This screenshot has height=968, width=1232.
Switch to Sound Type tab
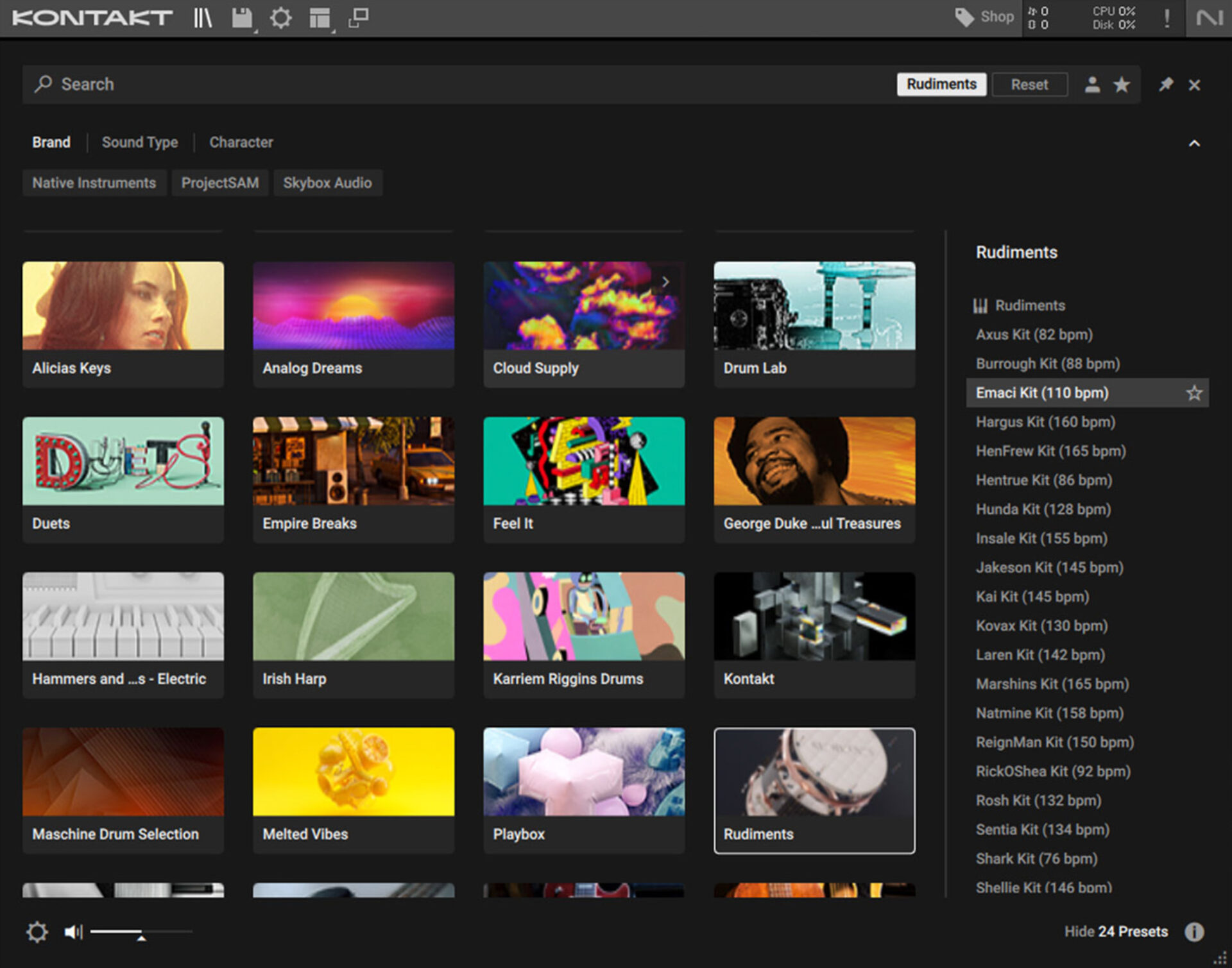140,142
